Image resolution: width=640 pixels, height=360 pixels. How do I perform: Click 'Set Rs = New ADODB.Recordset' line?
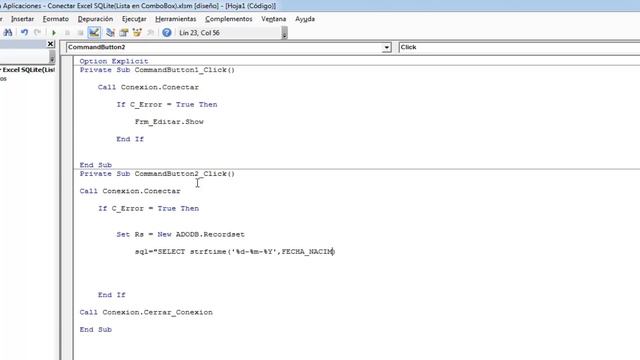click(x=180, y=235)
